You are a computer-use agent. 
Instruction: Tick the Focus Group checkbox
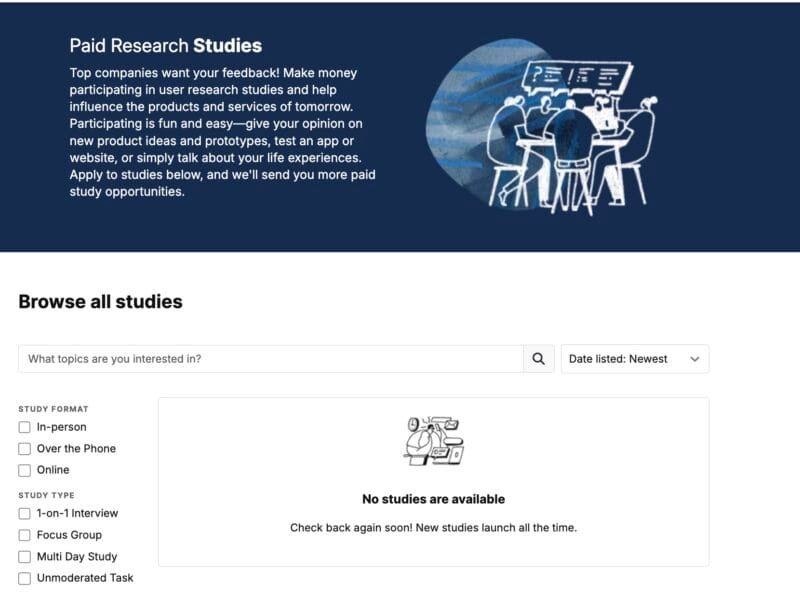point(25,535)
